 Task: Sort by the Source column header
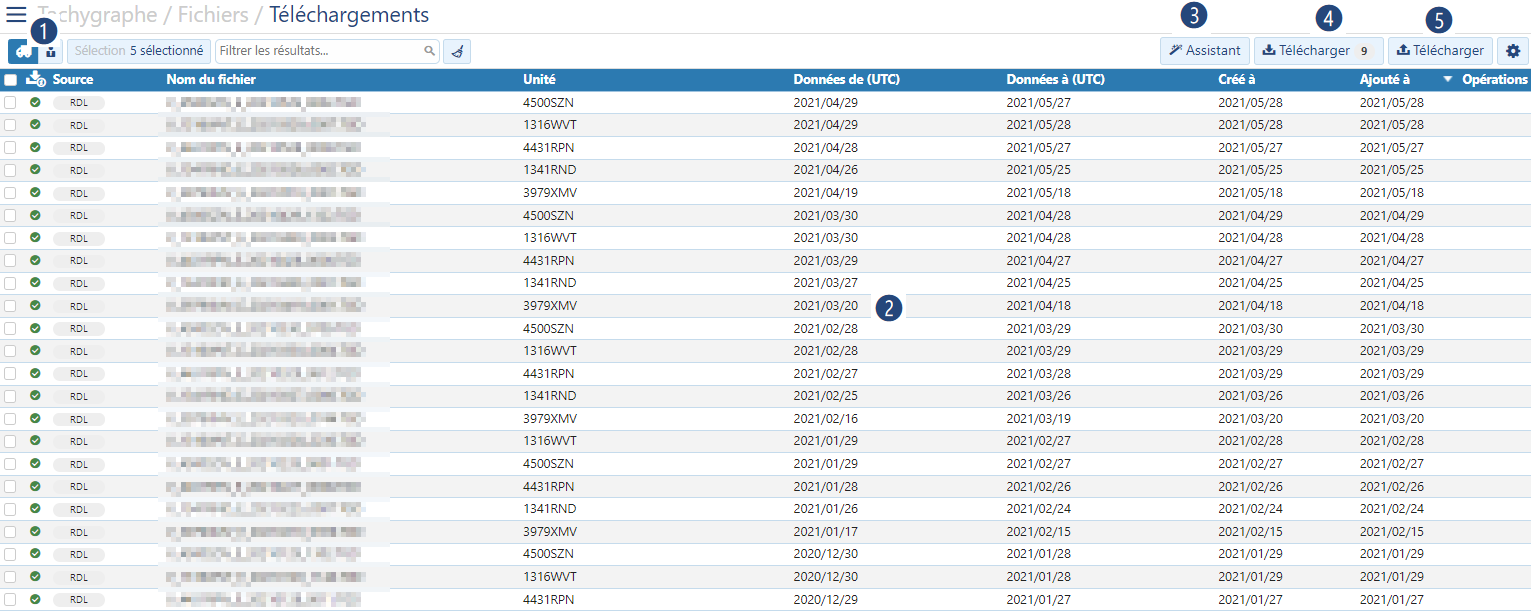(73, 79)
